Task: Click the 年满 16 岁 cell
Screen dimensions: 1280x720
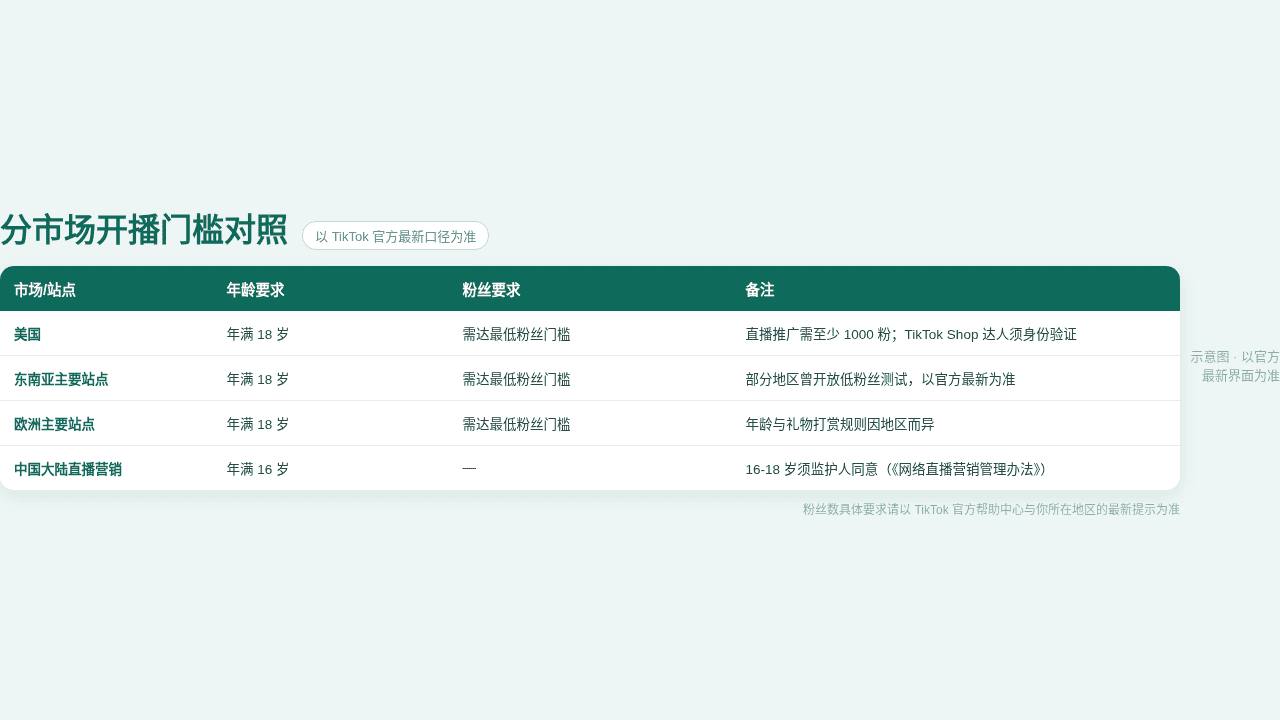Action: click(258, 469)
